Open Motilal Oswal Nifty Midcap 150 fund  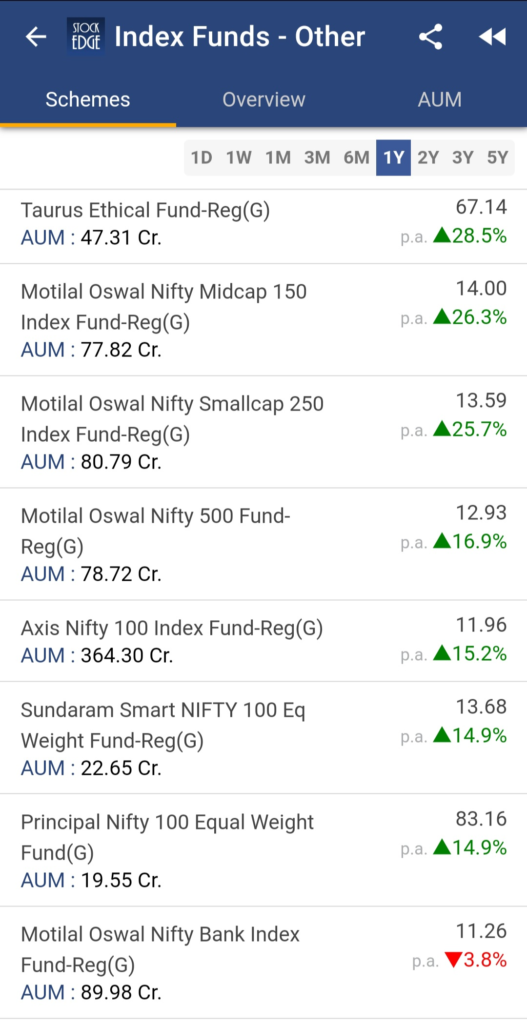coord(263,320)
